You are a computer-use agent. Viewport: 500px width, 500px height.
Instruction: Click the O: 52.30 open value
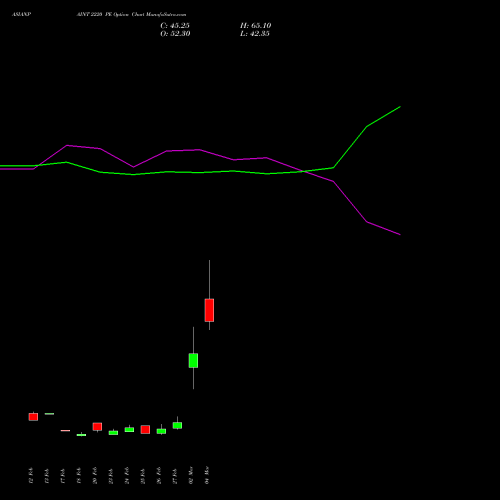pos(175,34)
